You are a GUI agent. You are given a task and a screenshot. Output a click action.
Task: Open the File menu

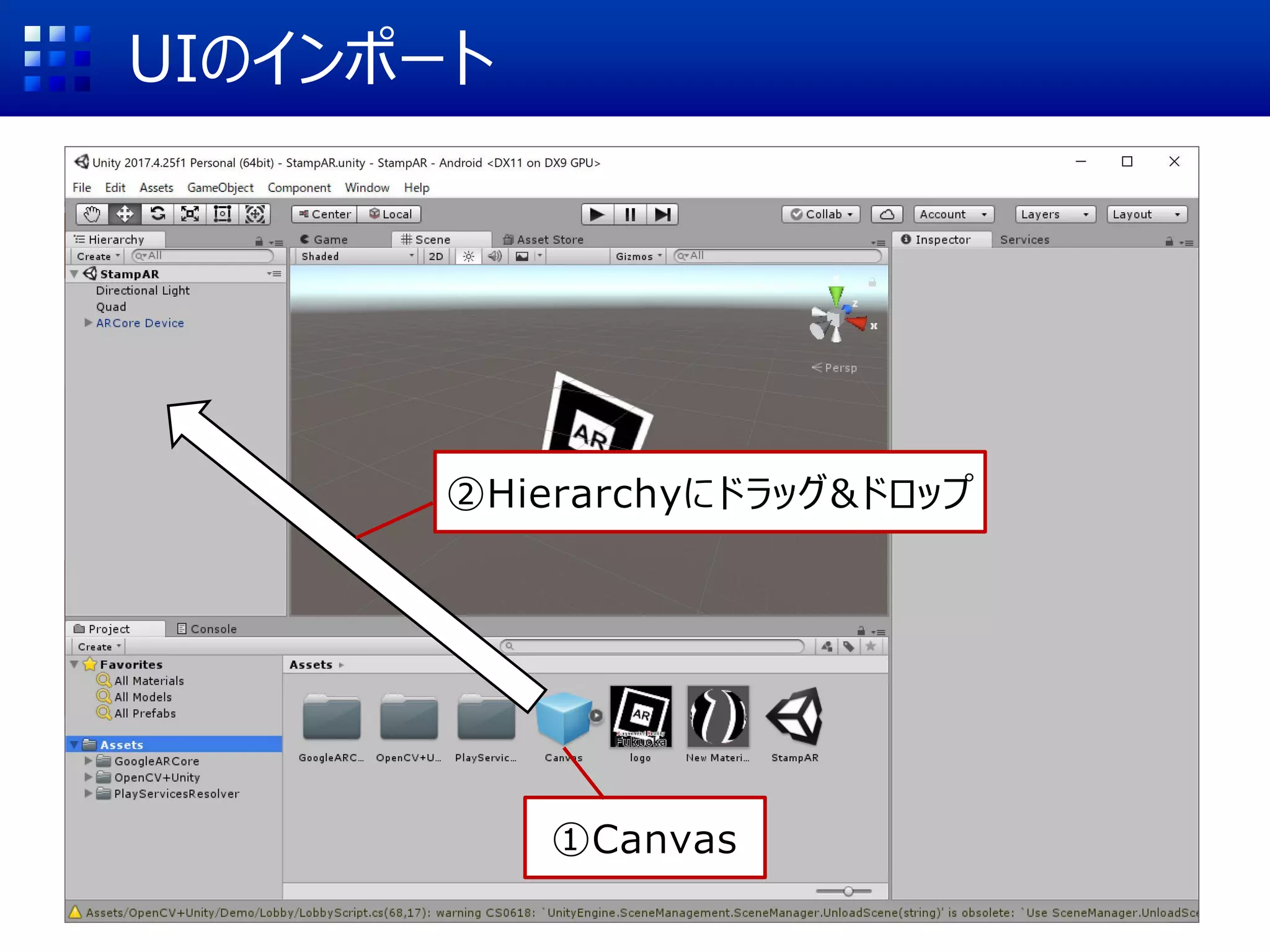pos(82,187)
